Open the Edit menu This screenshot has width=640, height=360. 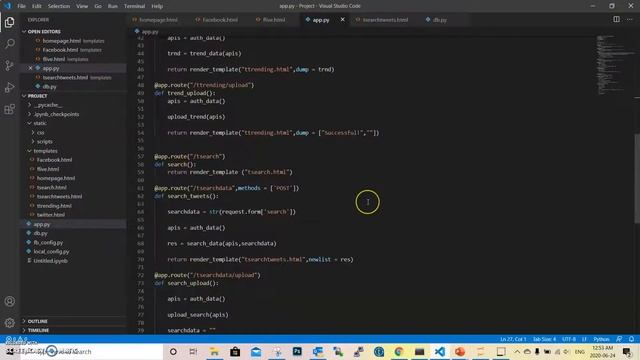pos(37,6)
